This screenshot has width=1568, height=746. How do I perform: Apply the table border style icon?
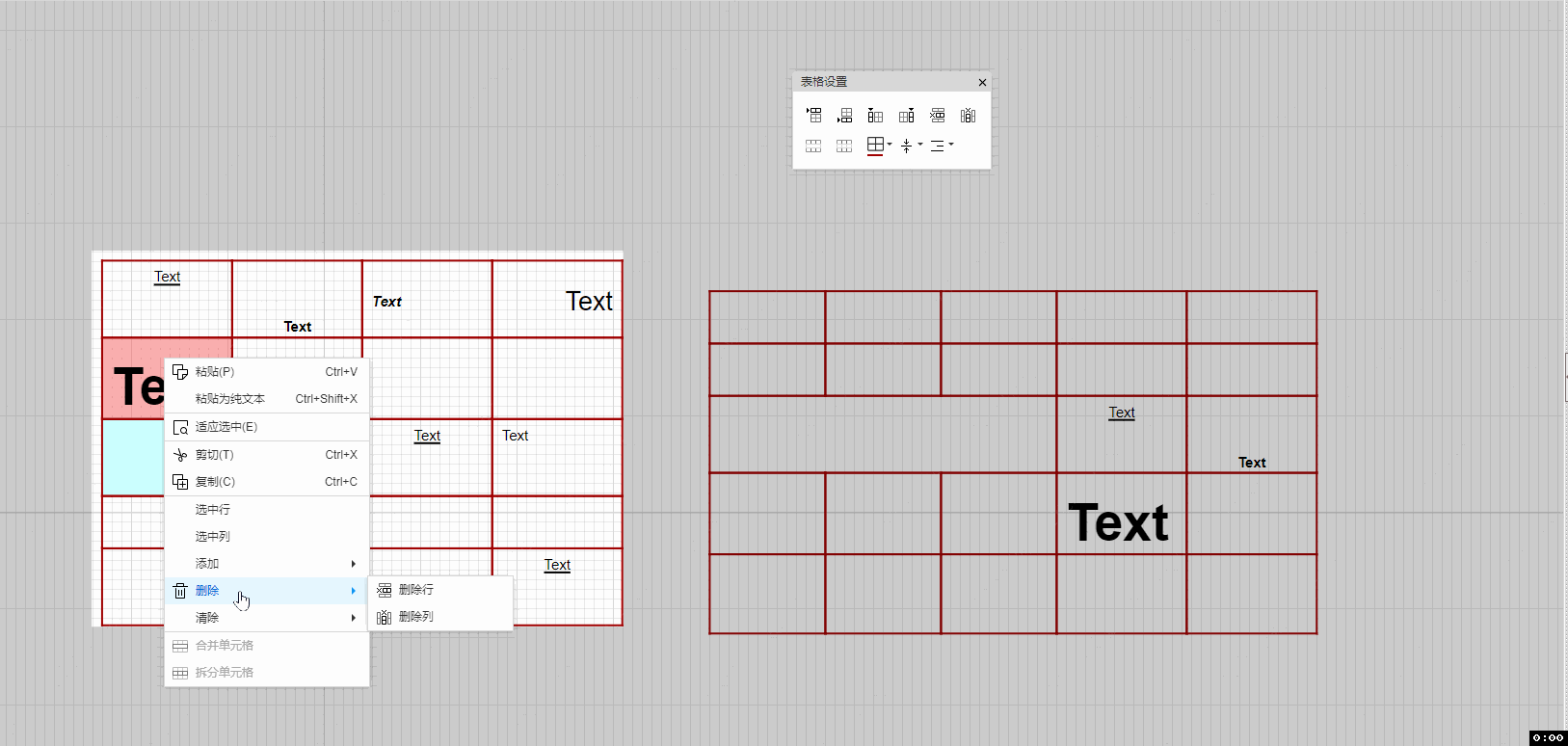(x=875, y=146)
